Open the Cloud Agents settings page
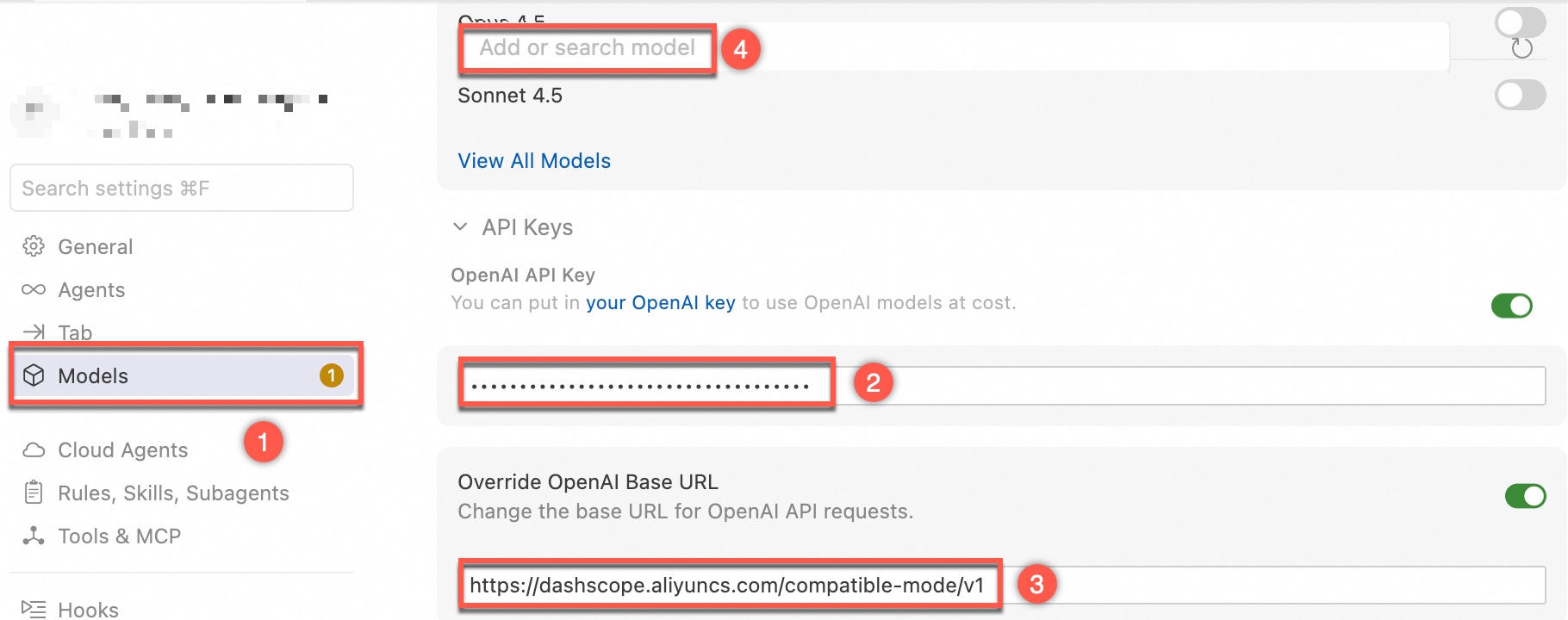 point(122,450)
